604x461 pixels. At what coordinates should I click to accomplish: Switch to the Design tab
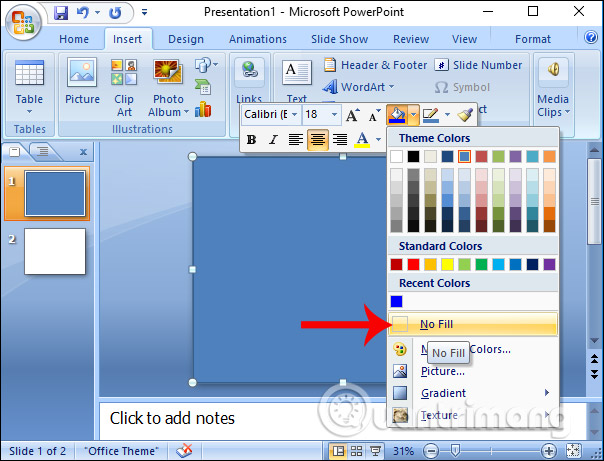(x=186, y=39)
